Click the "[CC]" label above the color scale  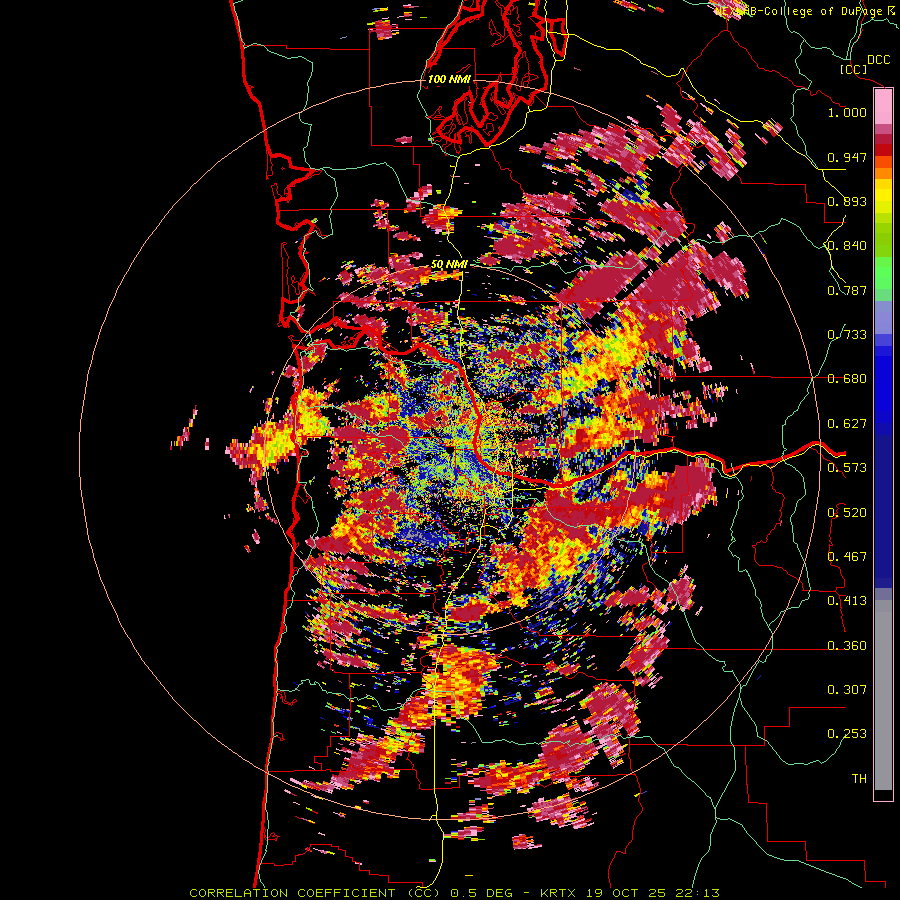(854, 69)
